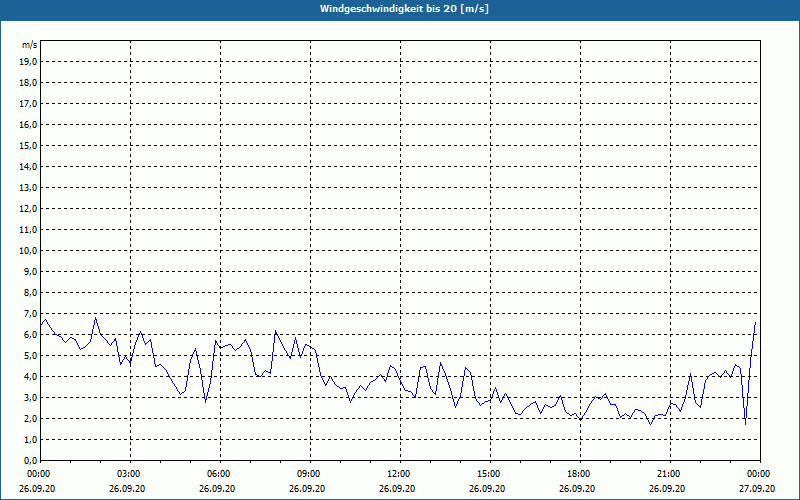Select the "19,0" y-axis label

pyautogui.click(x=28, y=62)
